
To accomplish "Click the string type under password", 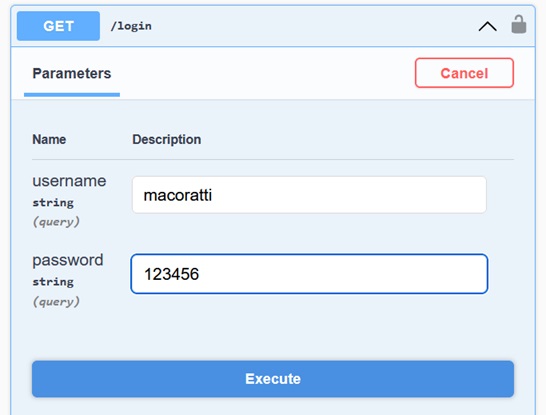I will pyautogui.click(x=53, y=282).
